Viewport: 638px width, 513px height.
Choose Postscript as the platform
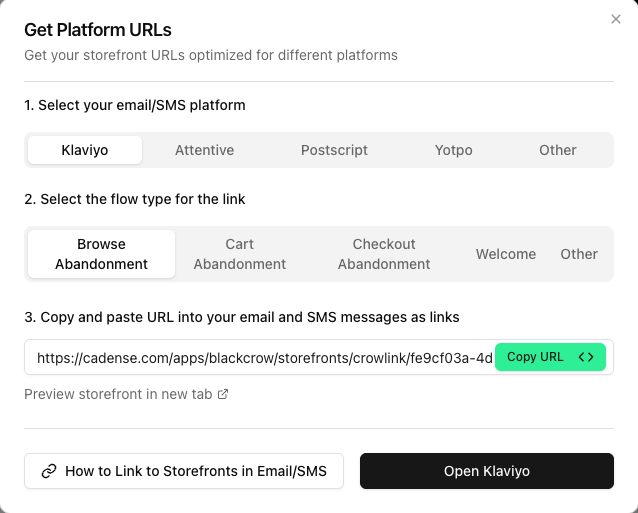334,150
